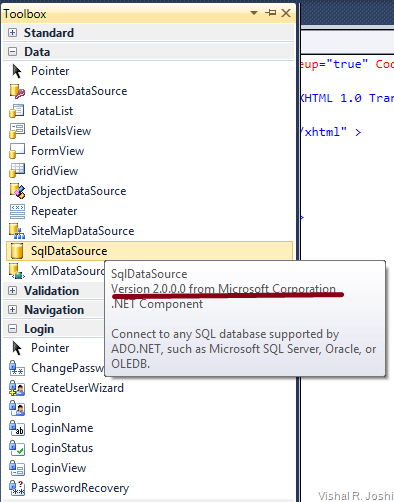Viewport: 394px width, 502px height.
Task: Select the XmlDataSource label
Action: pyautogui.click(x=68, y=271)
